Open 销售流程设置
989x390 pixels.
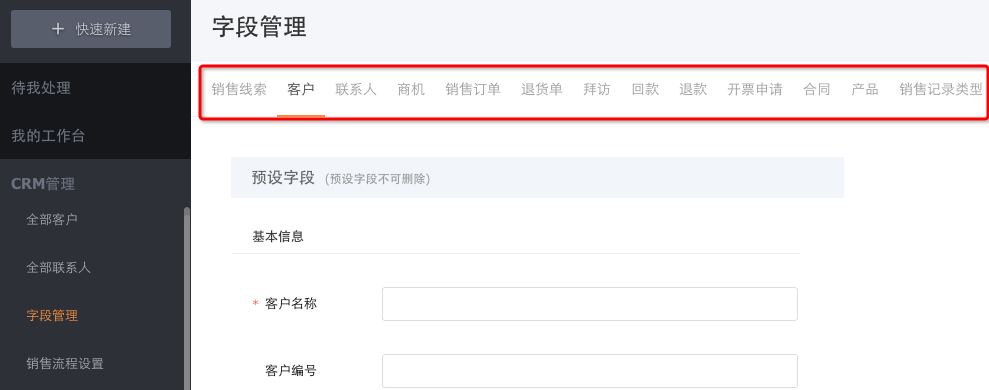(65, 363)
